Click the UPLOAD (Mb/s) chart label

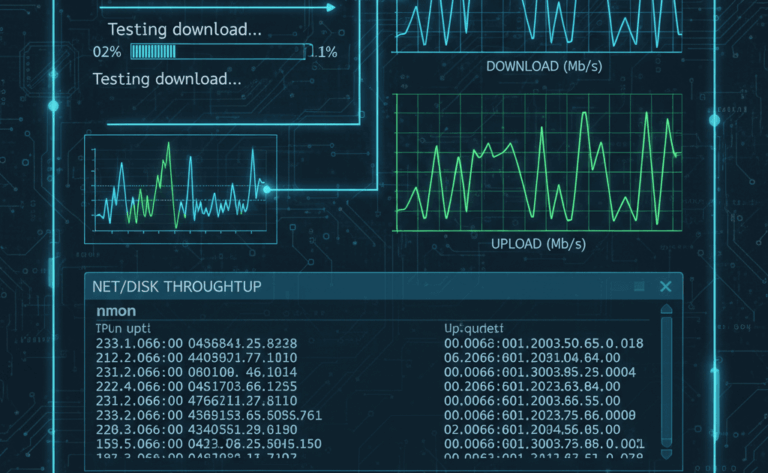538,244
